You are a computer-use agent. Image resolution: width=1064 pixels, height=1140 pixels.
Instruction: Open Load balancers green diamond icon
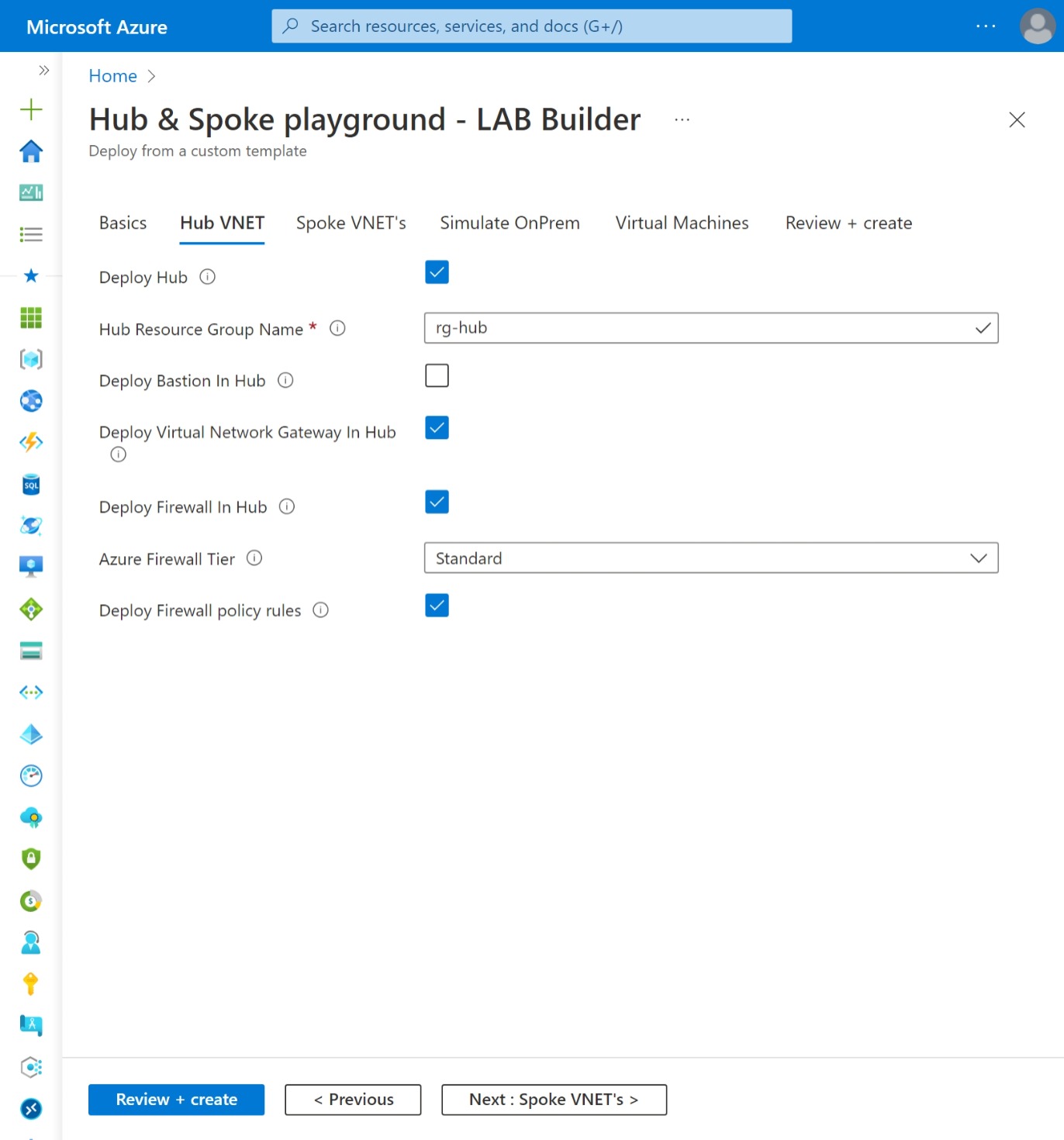tap(31, 610)
